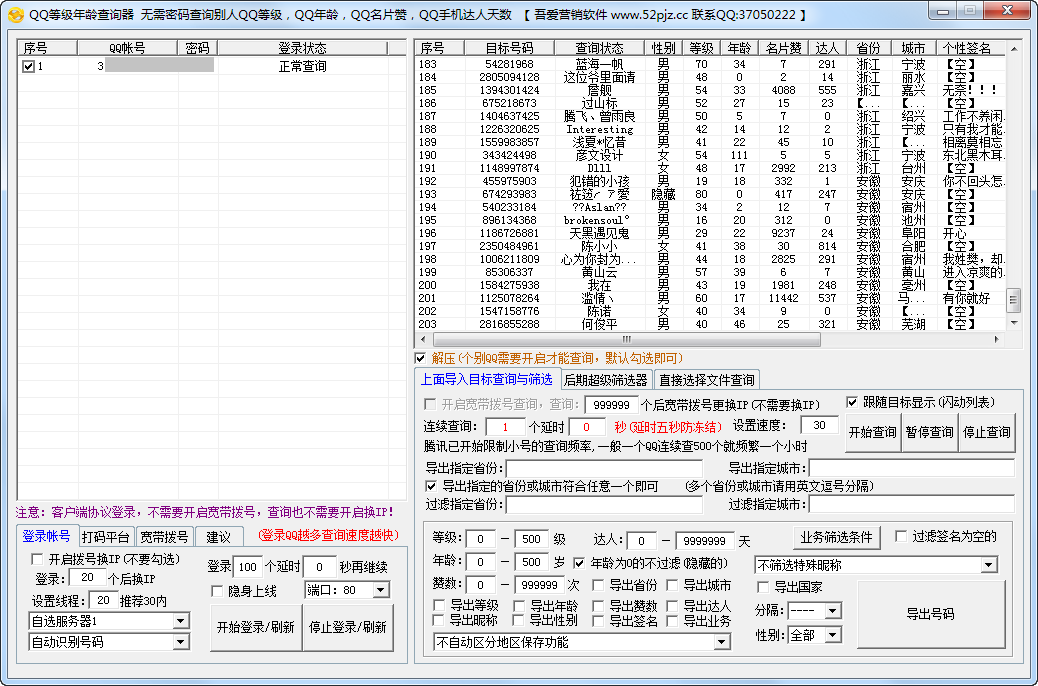1038x686 pixels.
Task: Toggle the 解压 checkbox
Action: 420,358
